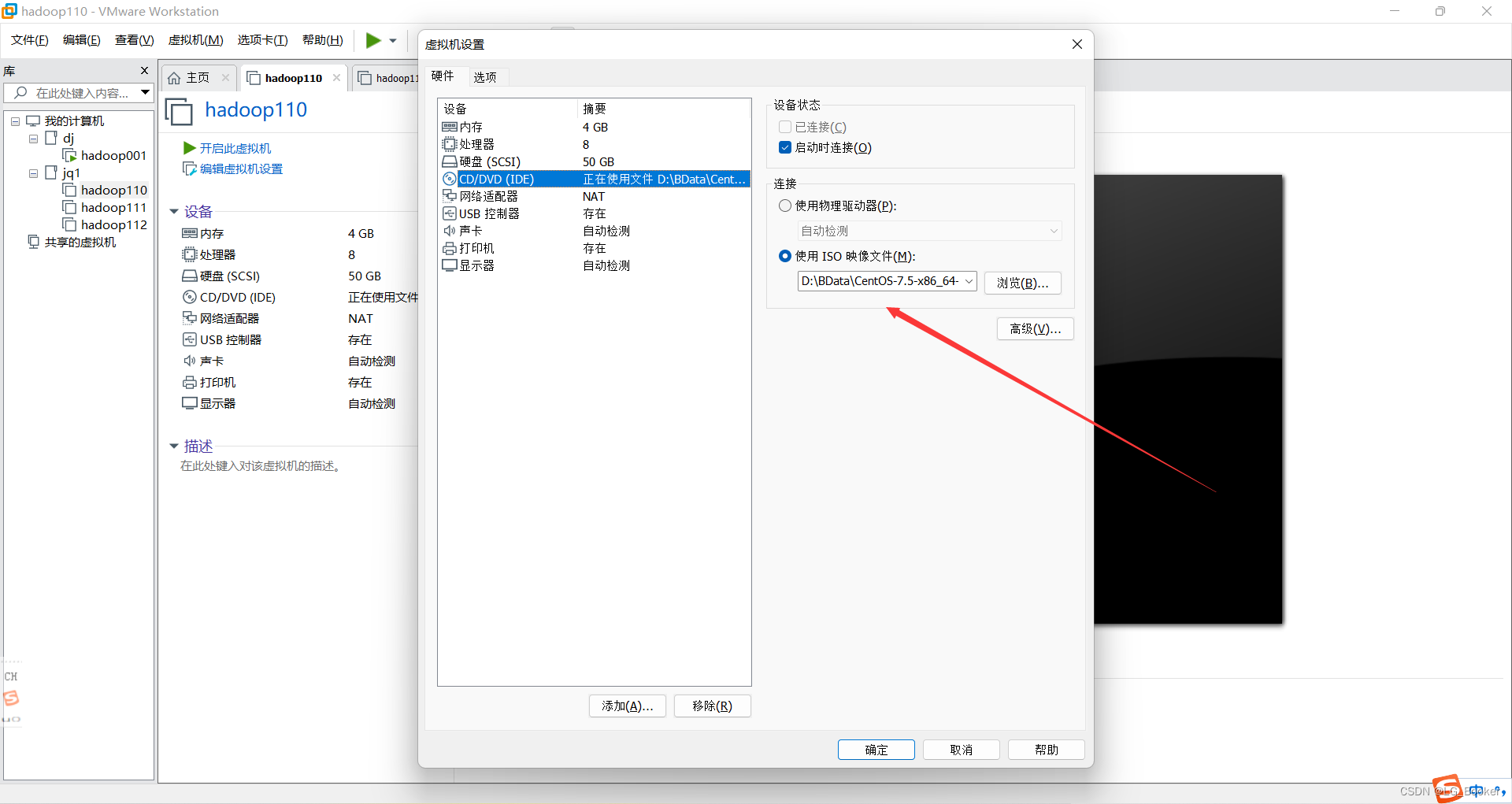Collapse the 描述 section header
Image resolution: width=1512 pixels, height=804 pixels.
coord(174,446)
